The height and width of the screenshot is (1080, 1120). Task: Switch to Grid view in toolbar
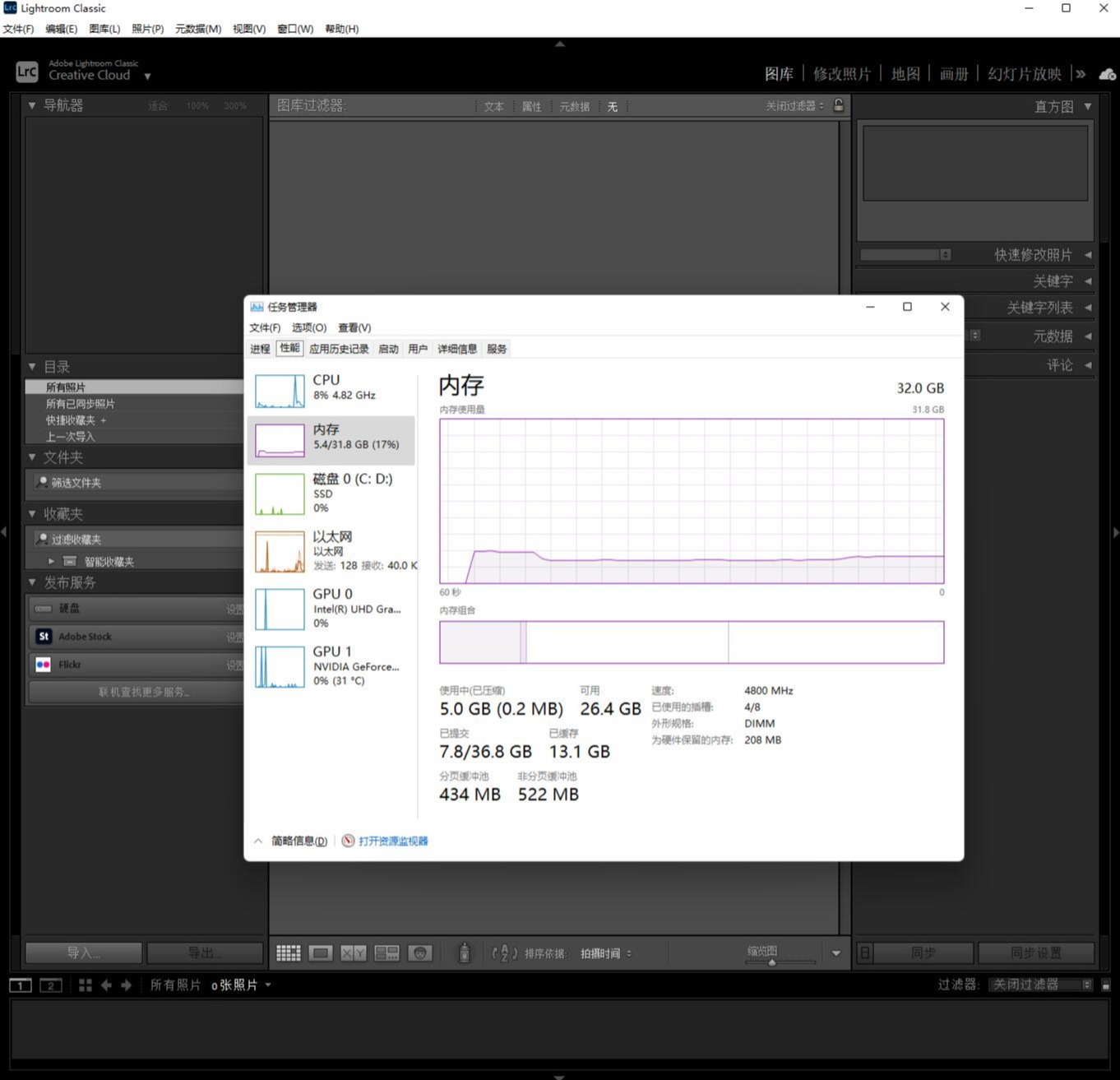(288, 953)
